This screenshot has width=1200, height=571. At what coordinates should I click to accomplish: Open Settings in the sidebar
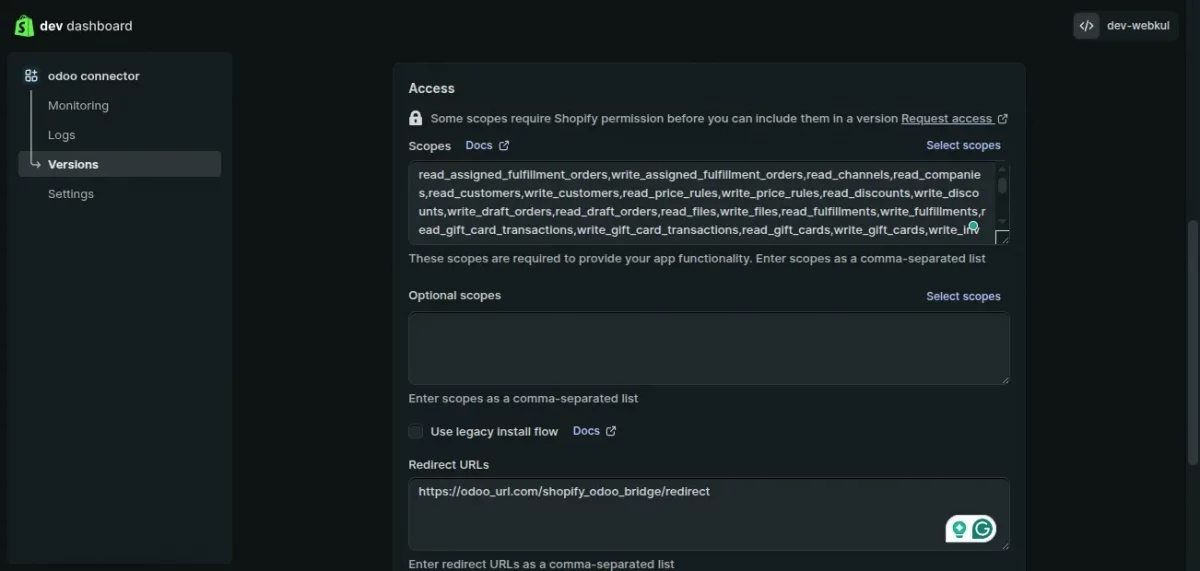click(x=71, y=194)
